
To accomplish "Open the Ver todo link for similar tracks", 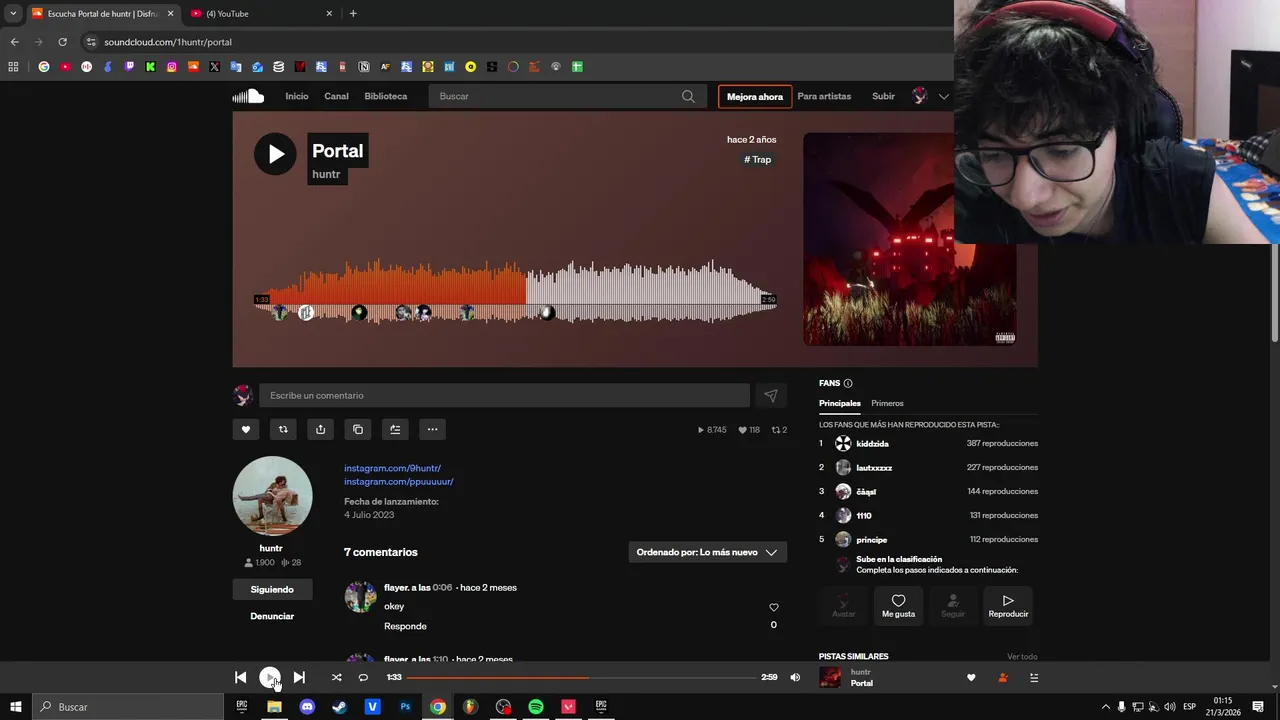I will coord(1022,656).
